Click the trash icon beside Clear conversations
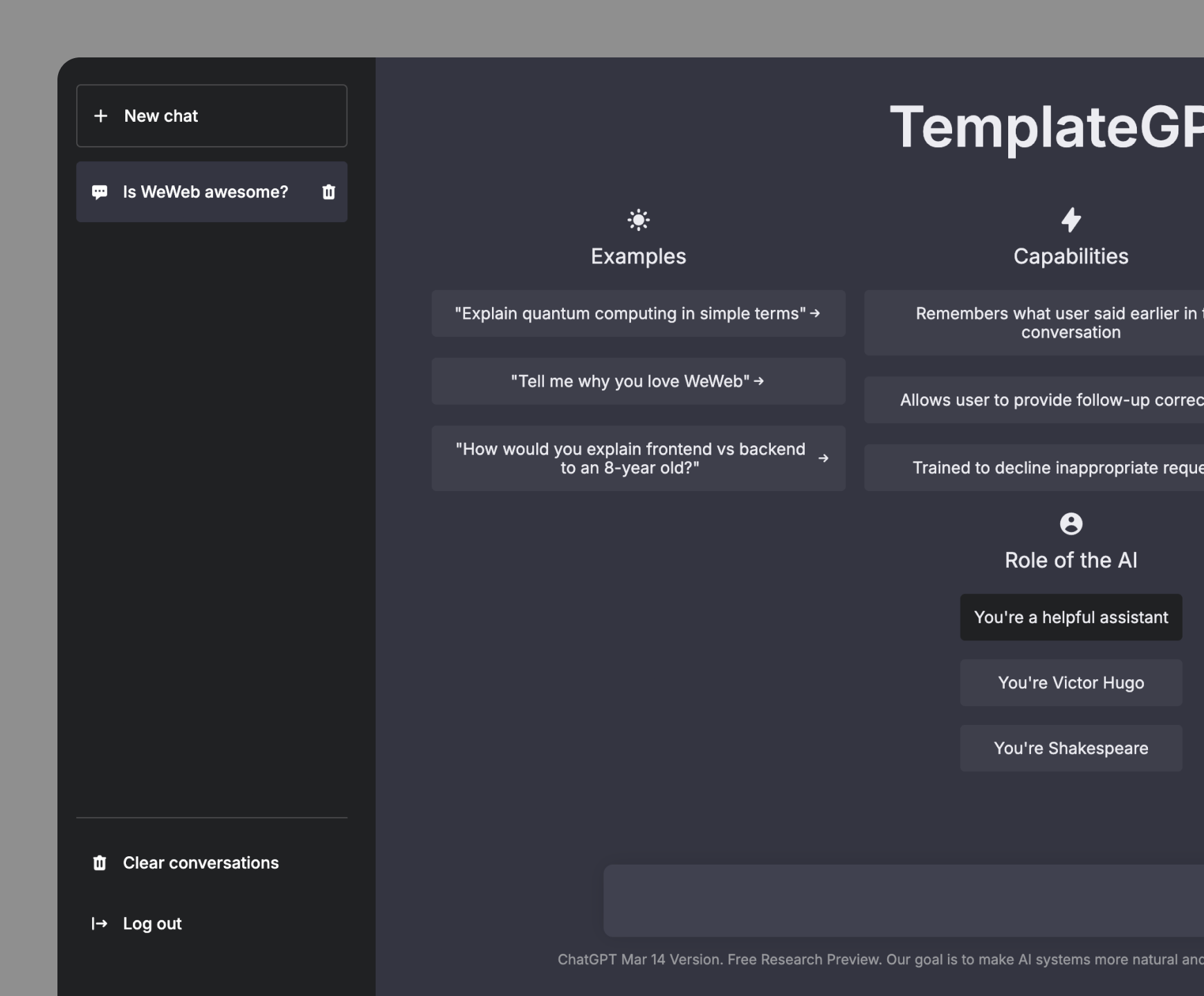 tap(99, 863)
